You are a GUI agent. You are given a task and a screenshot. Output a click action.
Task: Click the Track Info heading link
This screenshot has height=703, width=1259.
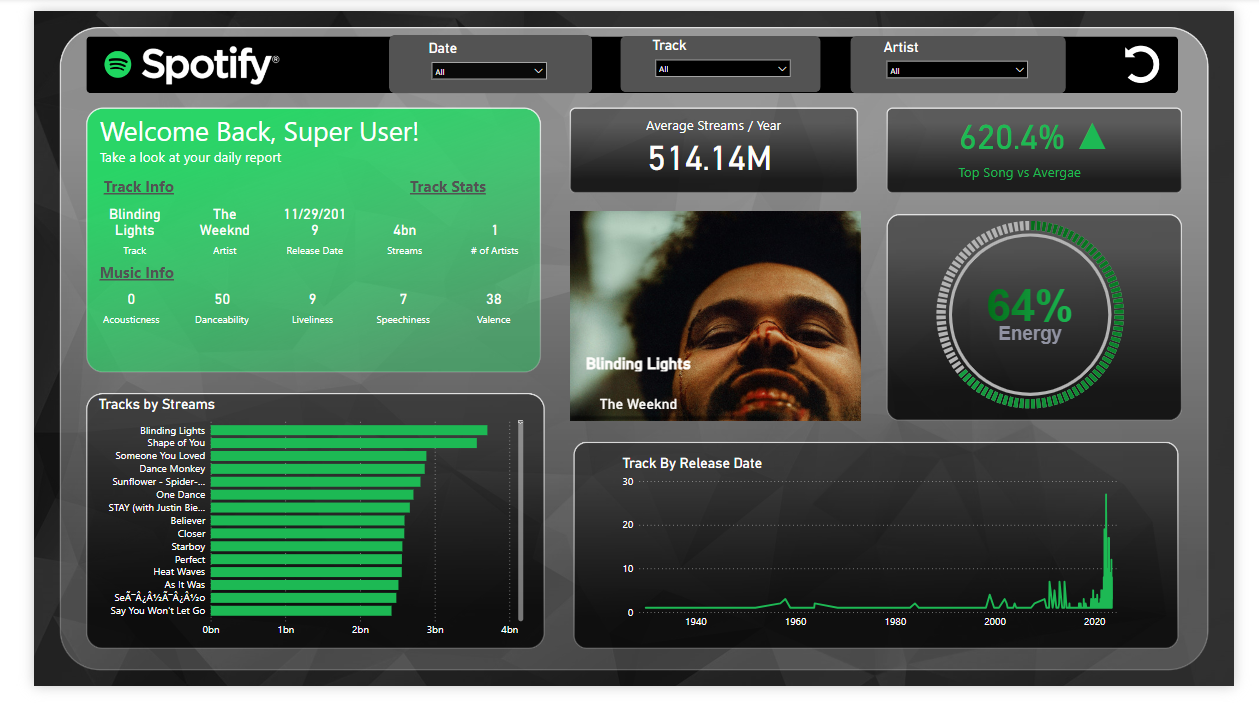coord(138,186)
